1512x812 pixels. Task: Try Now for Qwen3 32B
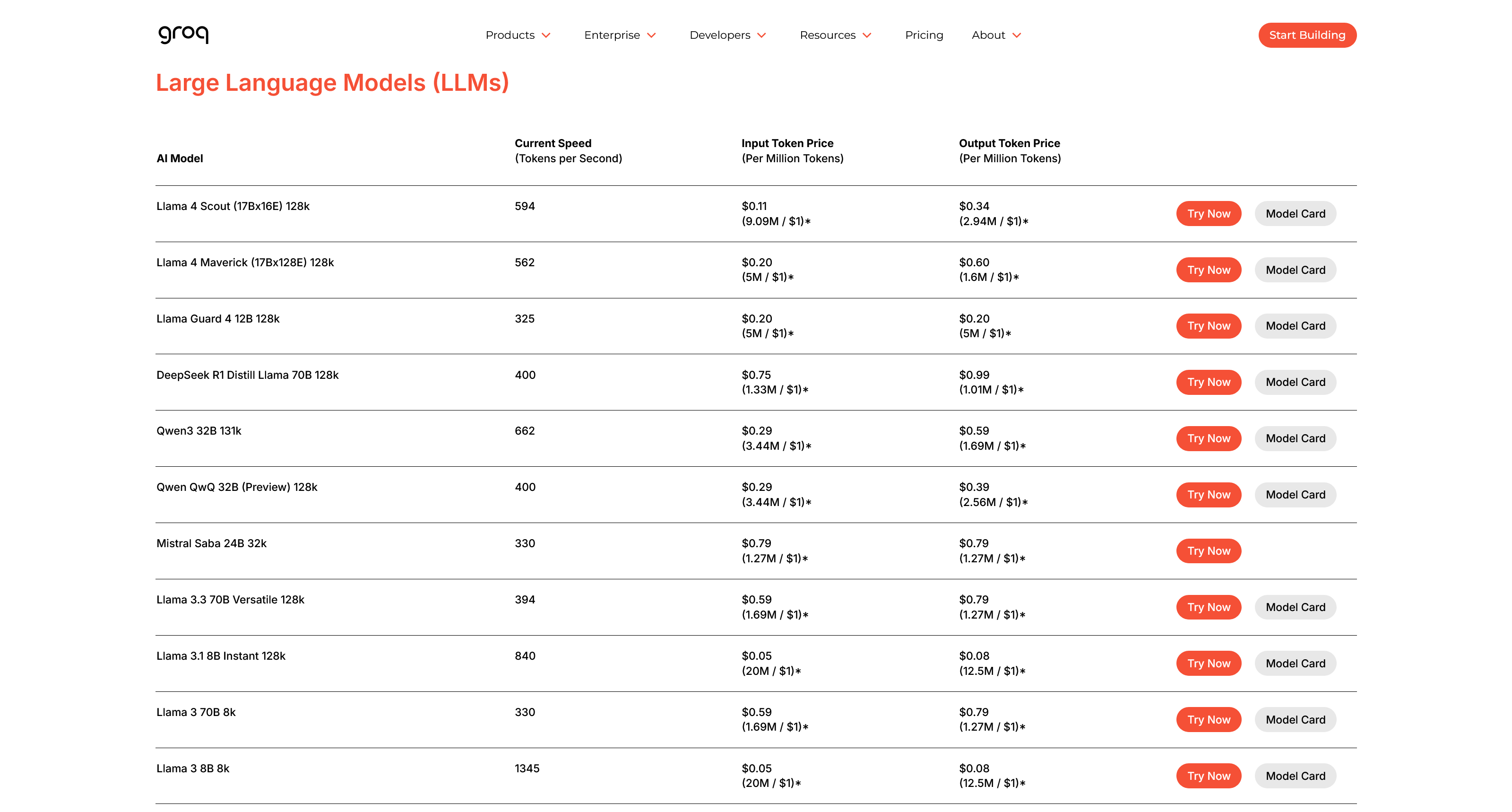point(1208,438)
